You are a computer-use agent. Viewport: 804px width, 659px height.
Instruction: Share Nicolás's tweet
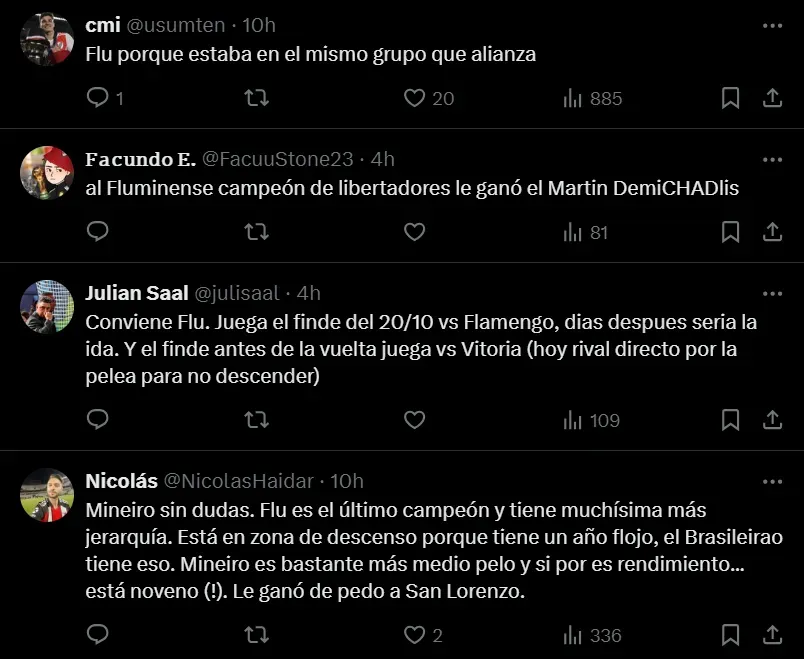[x=772, y=634]
